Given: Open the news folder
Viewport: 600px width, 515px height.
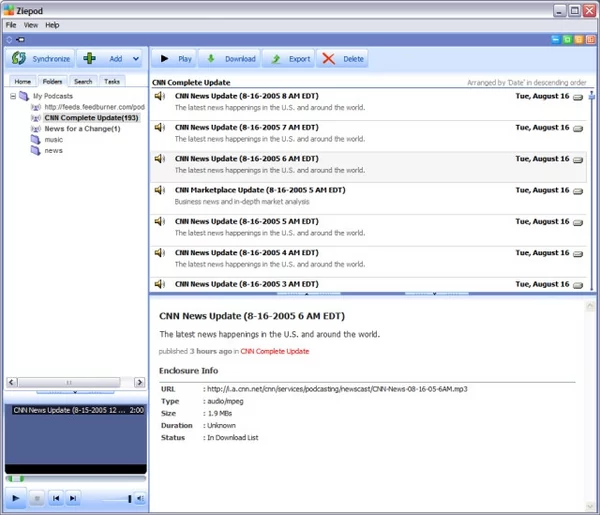Looking at the screenshot, I should coord(53,151).
